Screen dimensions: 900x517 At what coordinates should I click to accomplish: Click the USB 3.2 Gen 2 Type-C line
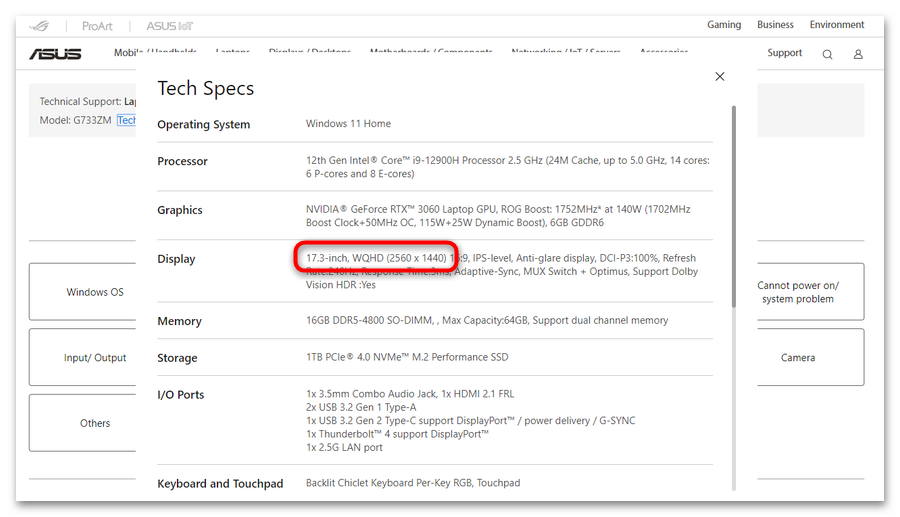[x=471, y=421]
